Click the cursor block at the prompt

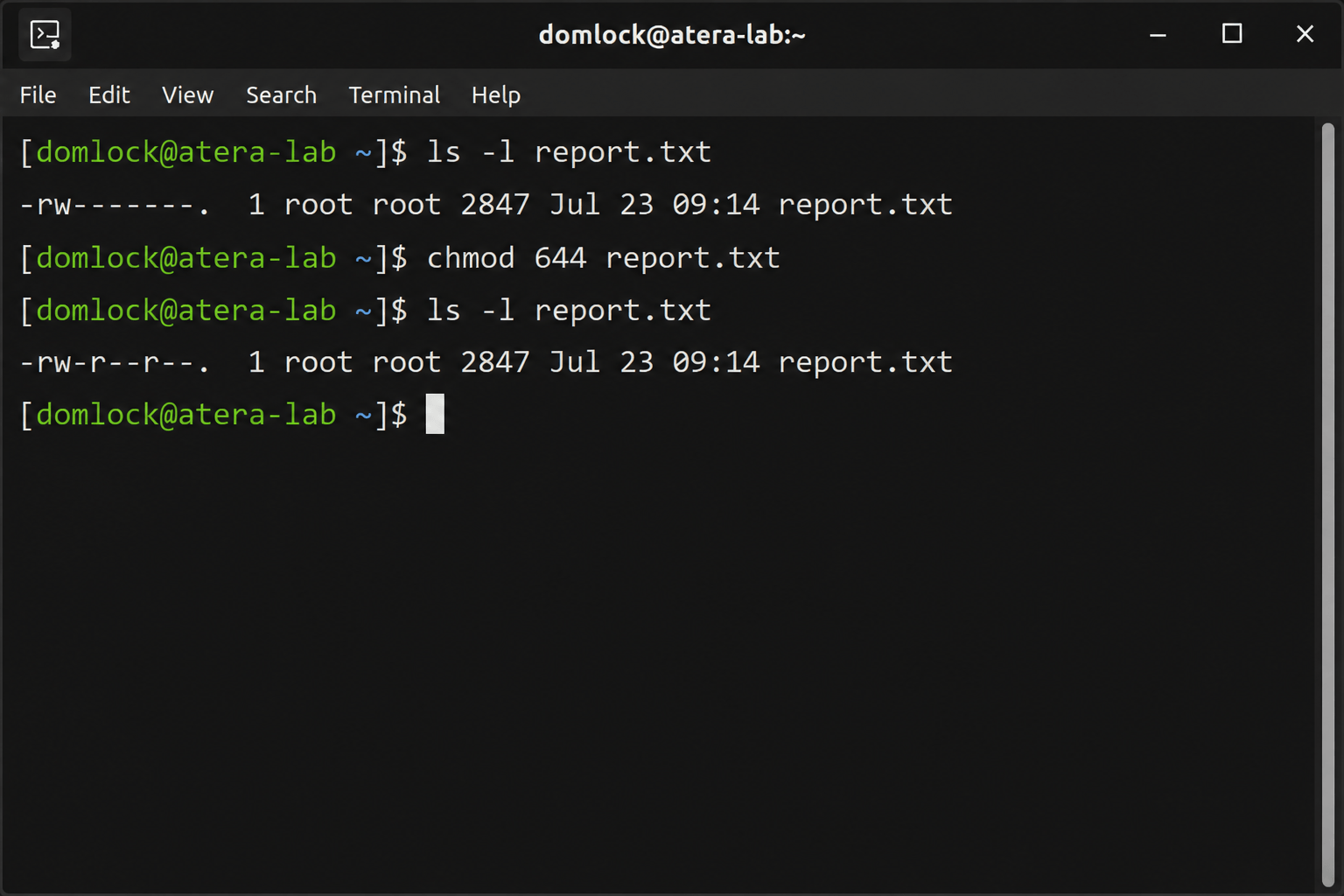click(x=435, y=414)
